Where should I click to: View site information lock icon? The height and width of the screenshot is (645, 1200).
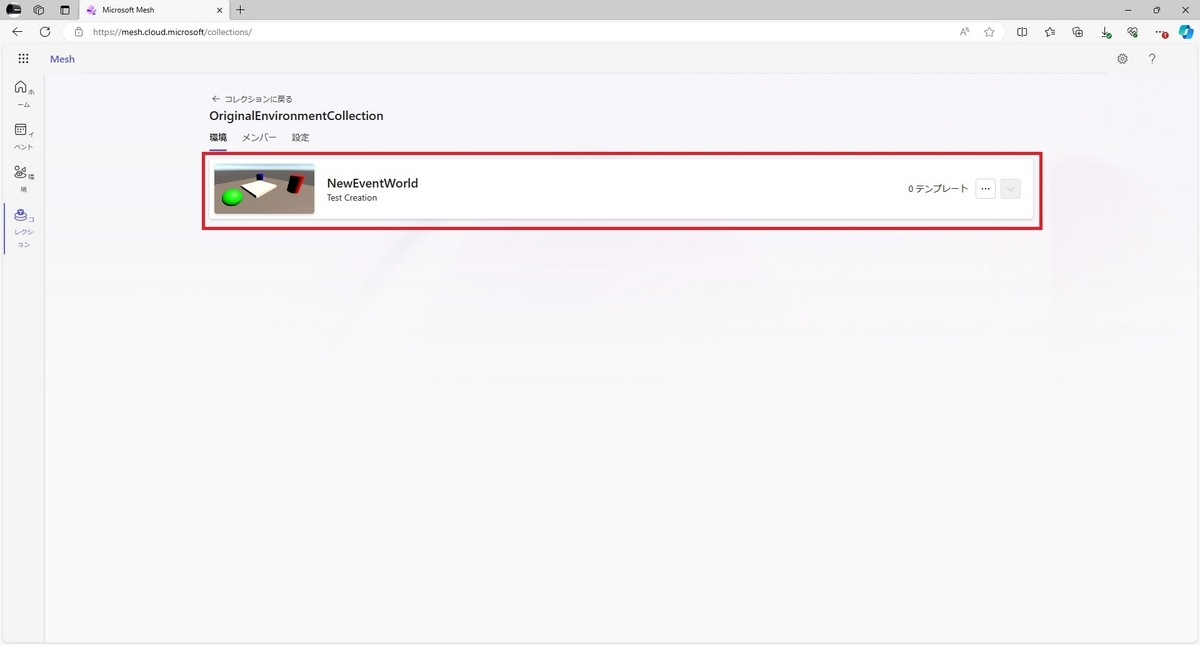[79, 32]
